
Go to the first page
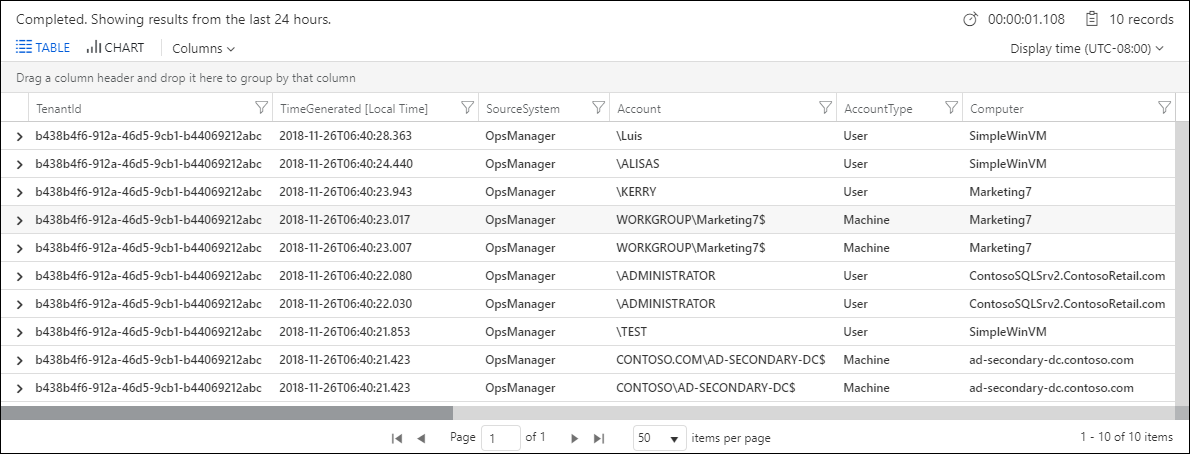tap(397, 438)
